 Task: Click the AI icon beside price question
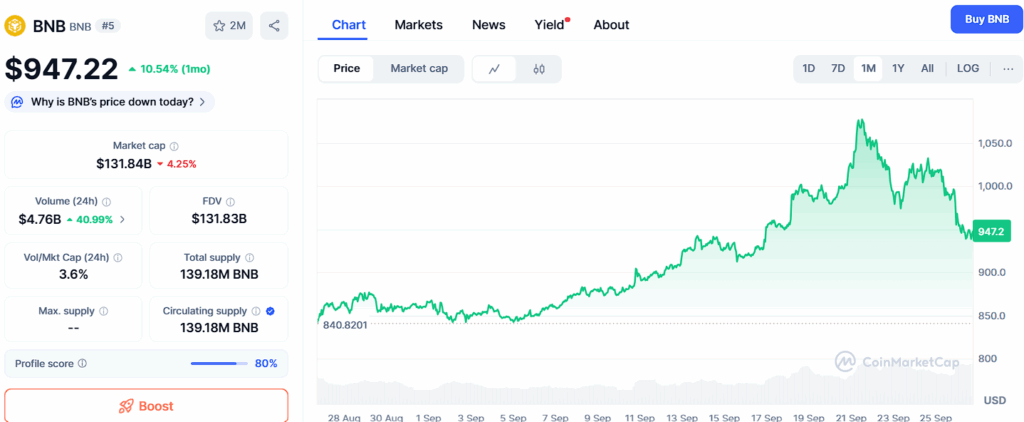coord(18,102)
